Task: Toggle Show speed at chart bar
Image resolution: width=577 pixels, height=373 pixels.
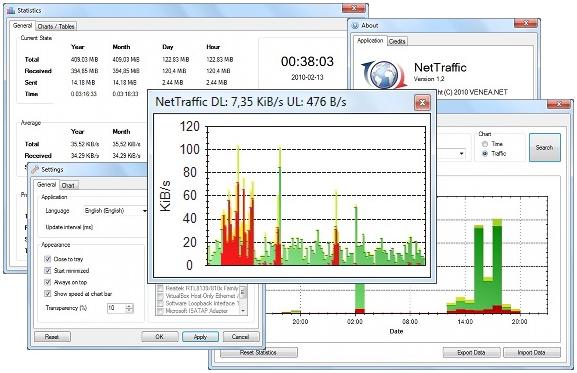Action: coord(47,294)
